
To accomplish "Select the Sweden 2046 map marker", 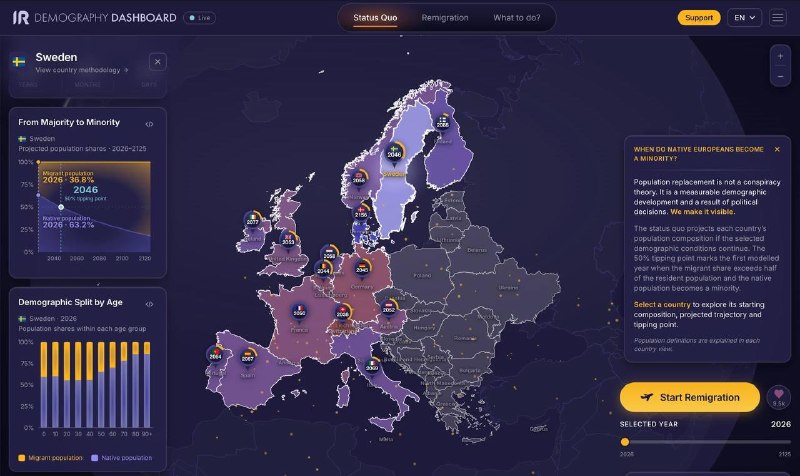I will [x=394, y=153].
